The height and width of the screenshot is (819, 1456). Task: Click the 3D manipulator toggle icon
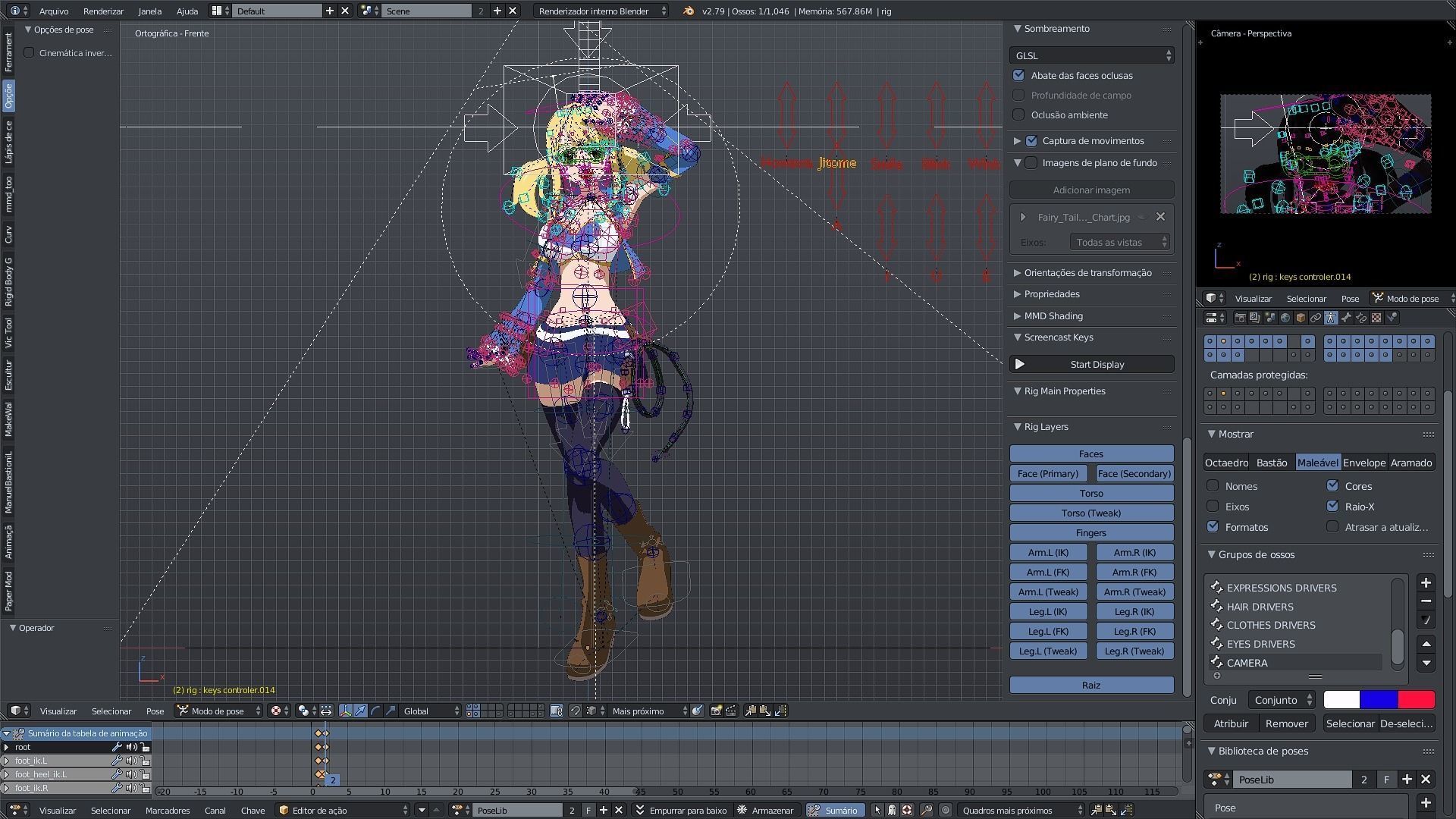(x=345, y=711)
